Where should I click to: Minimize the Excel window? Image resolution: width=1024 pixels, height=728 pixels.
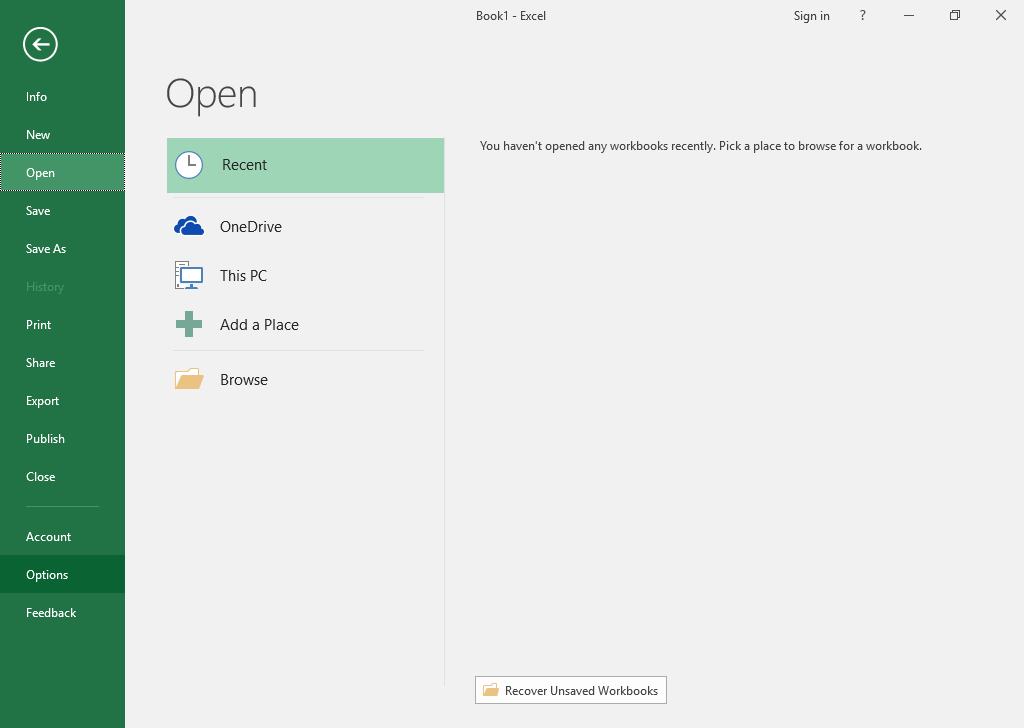pyautogui.click(x=908, y=15)
